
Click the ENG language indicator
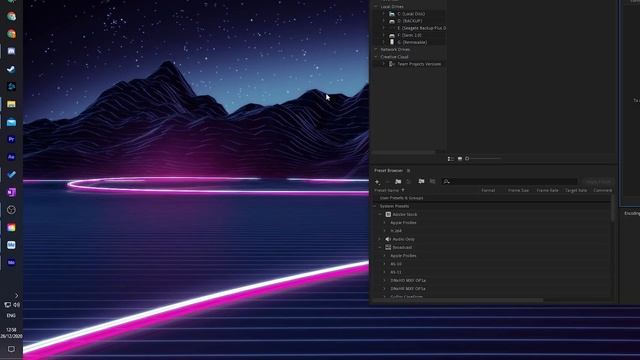(11, 316)
